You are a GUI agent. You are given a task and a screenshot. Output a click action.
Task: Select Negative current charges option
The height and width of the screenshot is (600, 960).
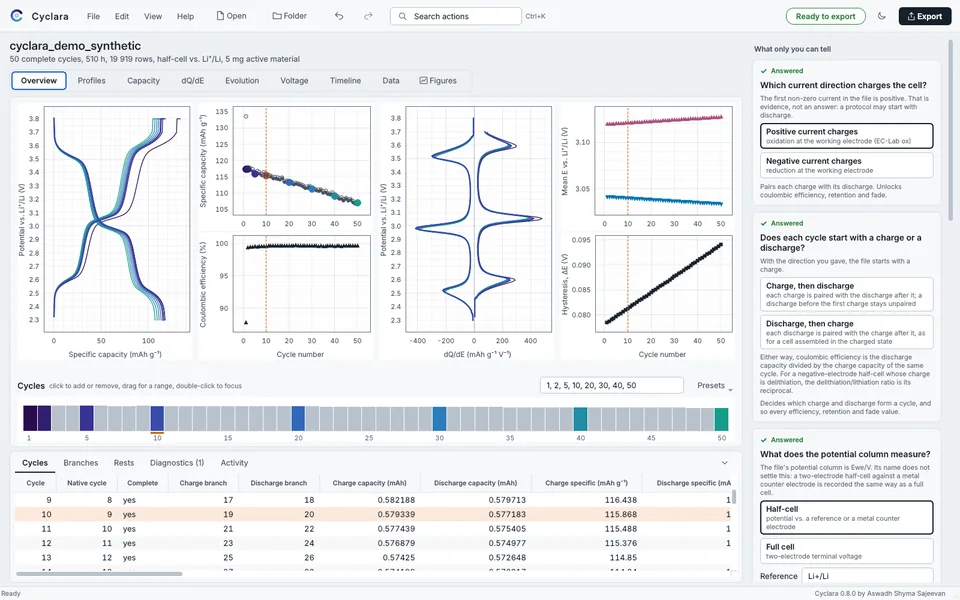click(847, 165)
